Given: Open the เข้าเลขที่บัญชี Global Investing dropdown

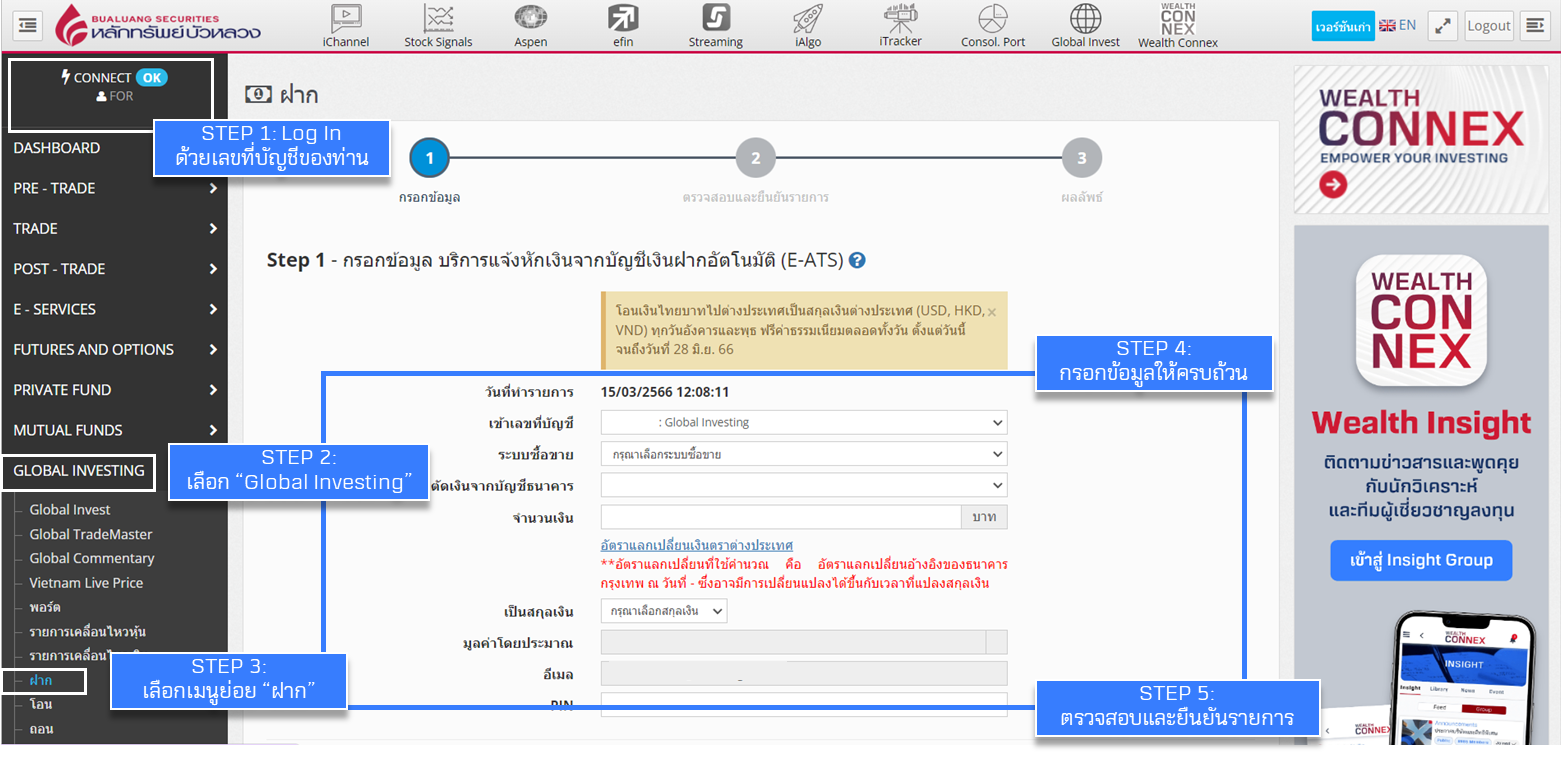Looking at the screenshot, I should 804,422.
